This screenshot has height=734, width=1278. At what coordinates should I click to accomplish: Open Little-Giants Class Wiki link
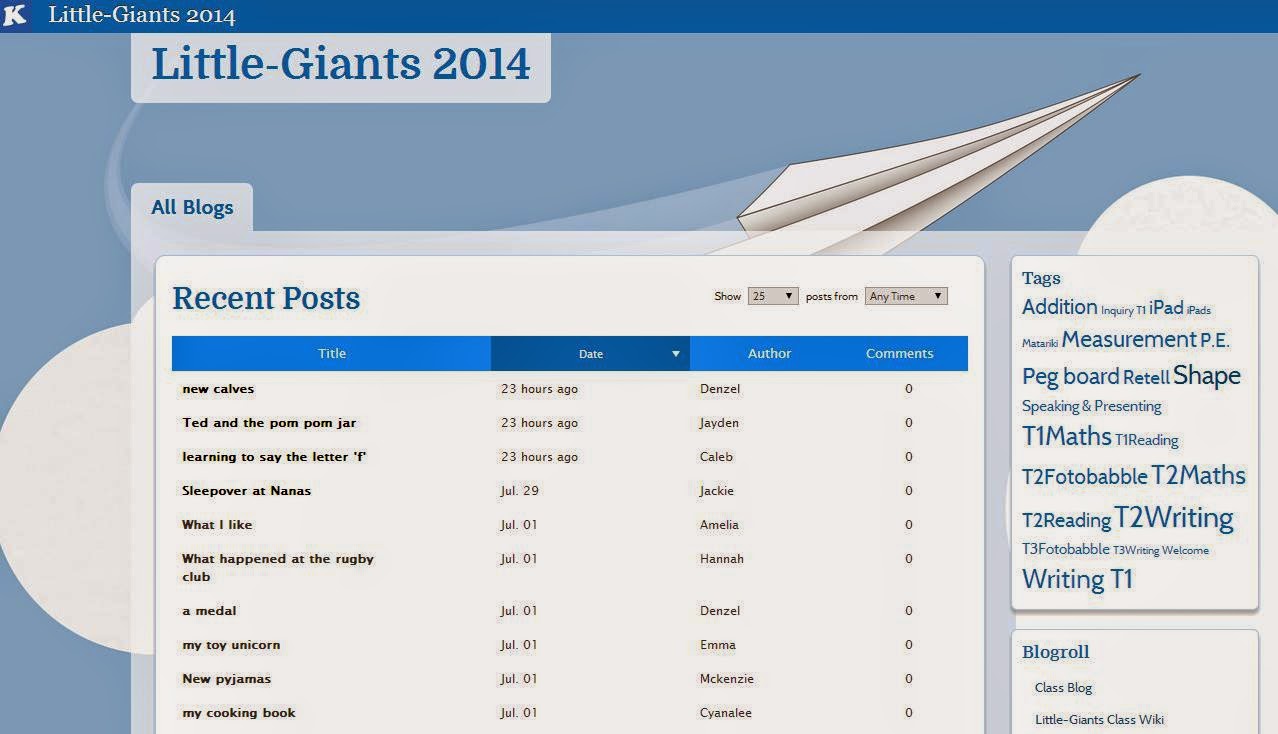coord(1099,720)
